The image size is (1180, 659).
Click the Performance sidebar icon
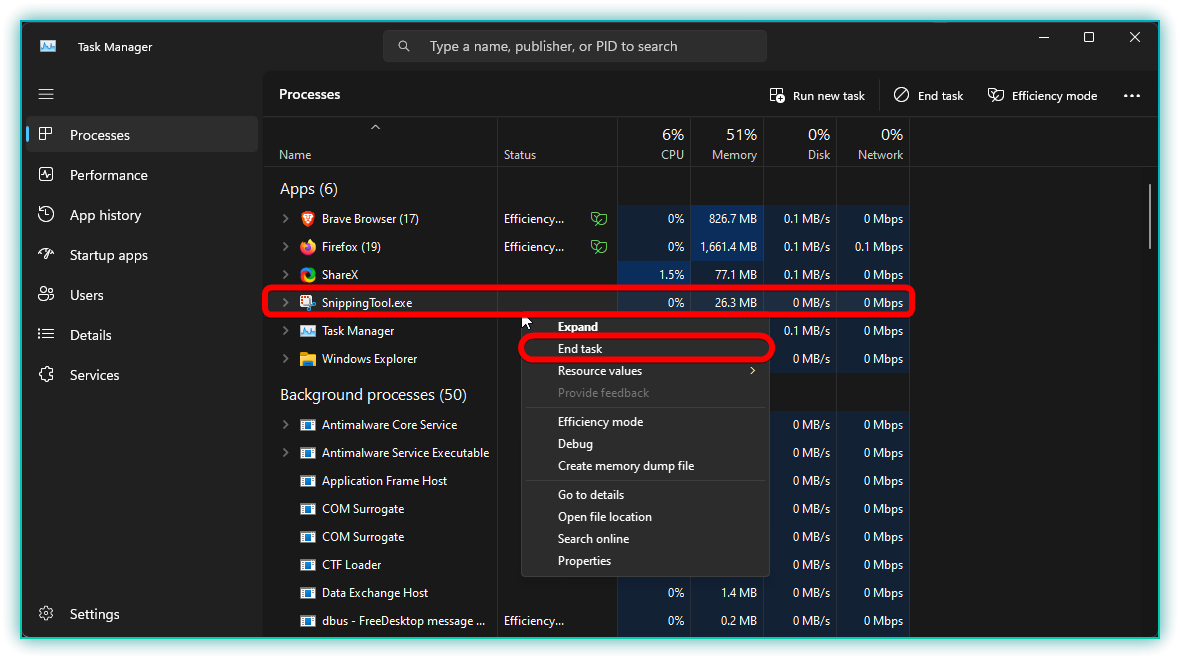46,175
